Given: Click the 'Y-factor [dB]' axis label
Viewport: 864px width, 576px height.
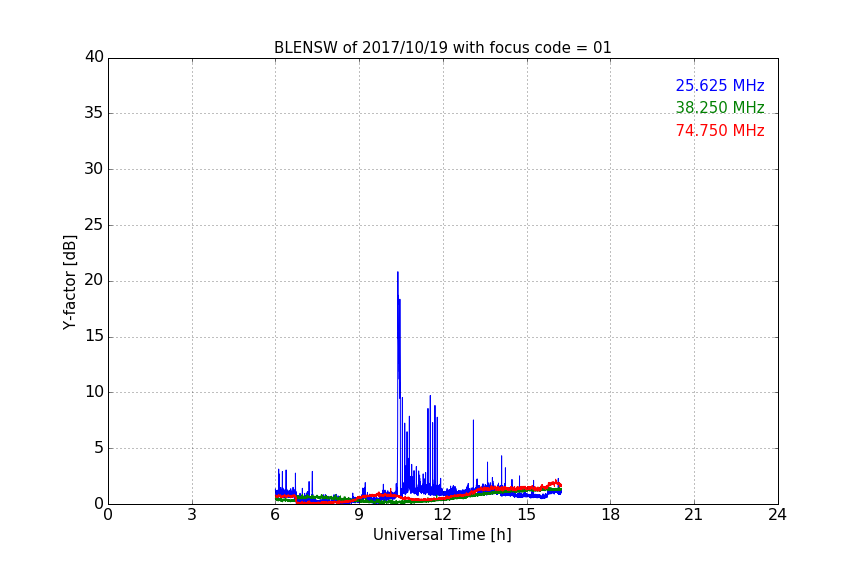Looking at the screenshot, I should click(69, 282).
